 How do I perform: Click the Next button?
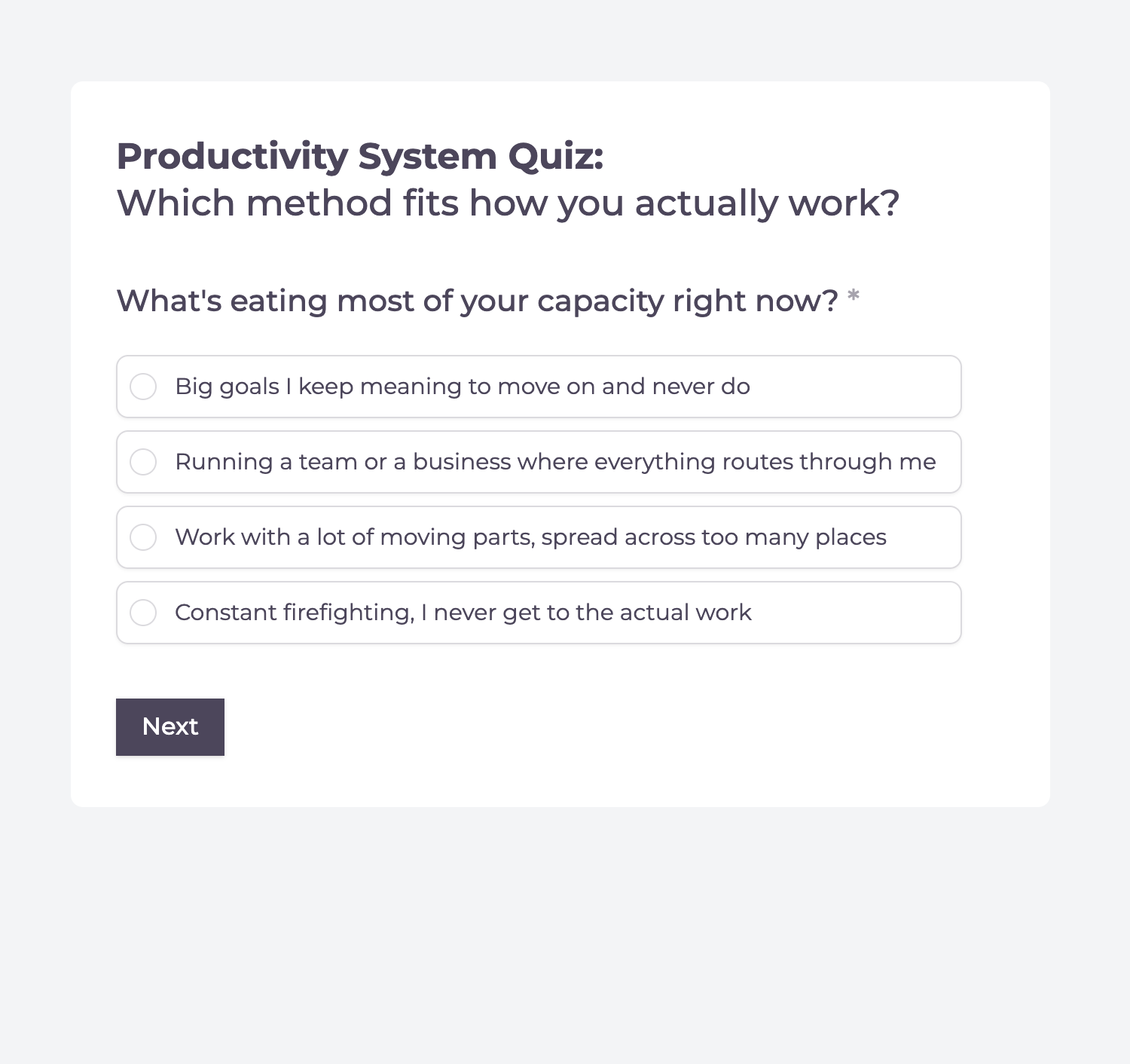pos(170,727)
